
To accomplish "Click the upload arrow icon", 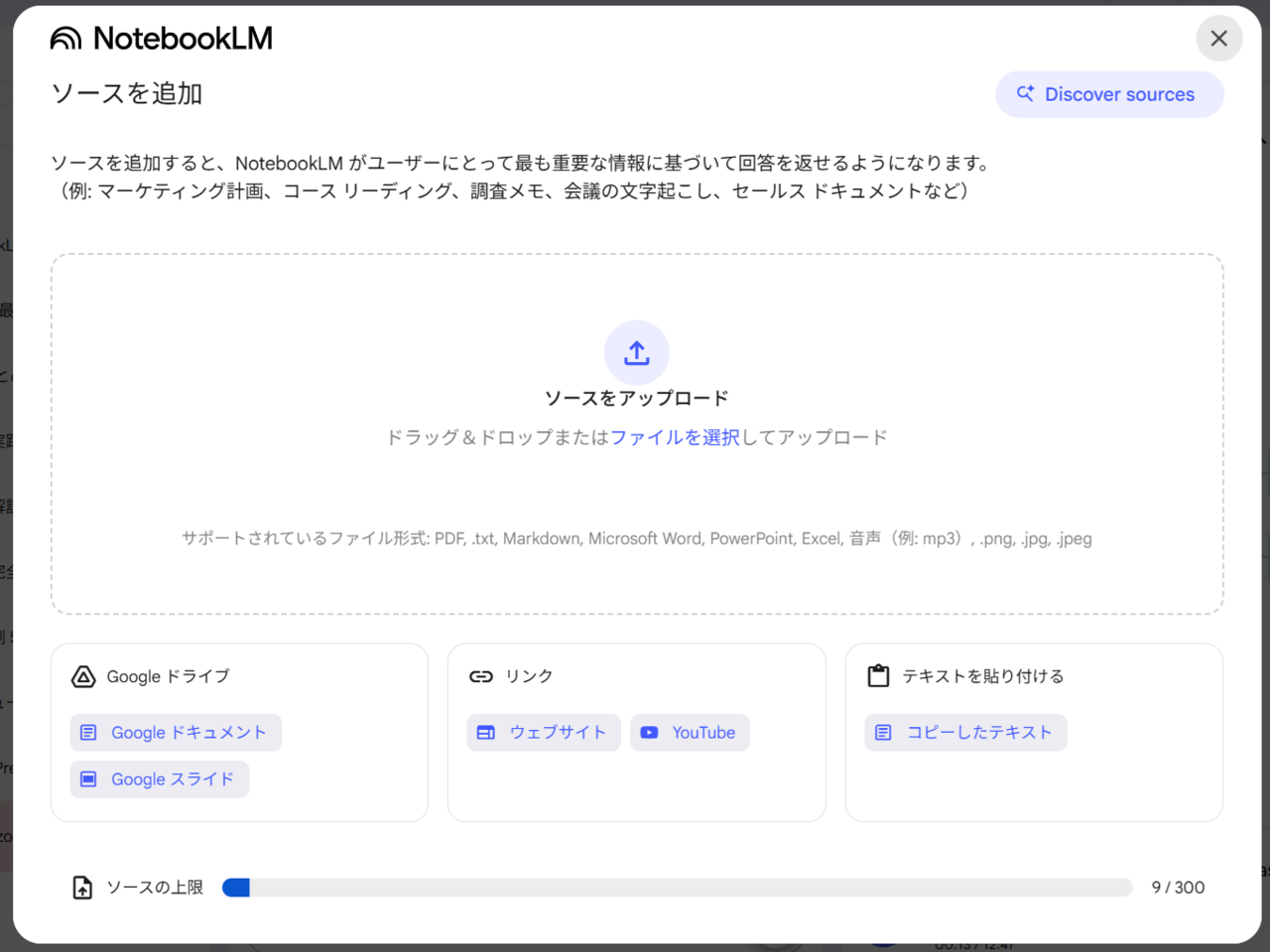I will pyautogui.click(x=636, y=353).
